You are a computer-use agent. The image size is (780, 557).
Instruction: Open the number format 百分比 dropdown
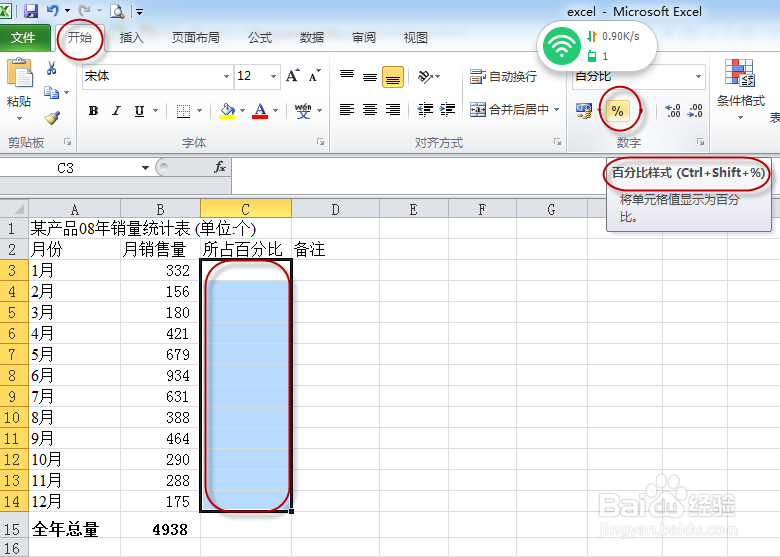[698, 76]
